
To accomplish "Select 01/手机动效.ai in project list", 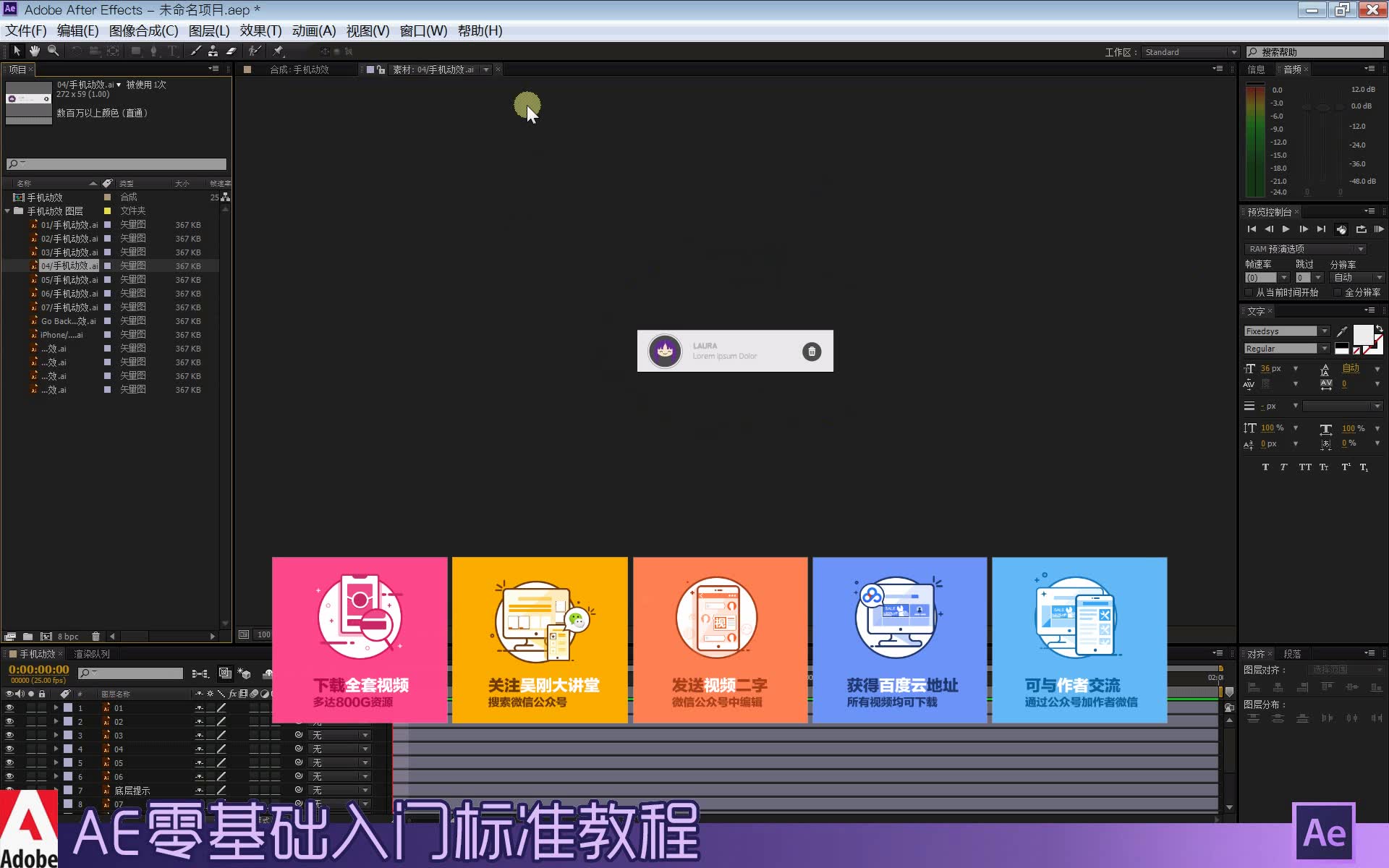I will [x=69, y=225].
